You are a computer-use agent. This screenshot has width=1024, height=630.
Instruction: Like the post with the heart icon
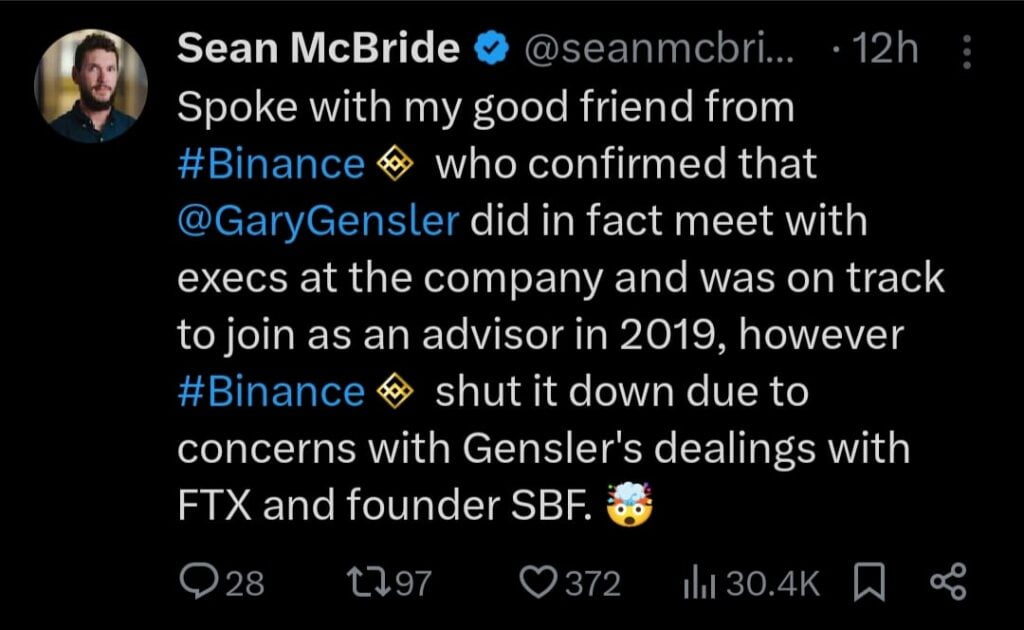pyautogui.click(x=540, y=582)
